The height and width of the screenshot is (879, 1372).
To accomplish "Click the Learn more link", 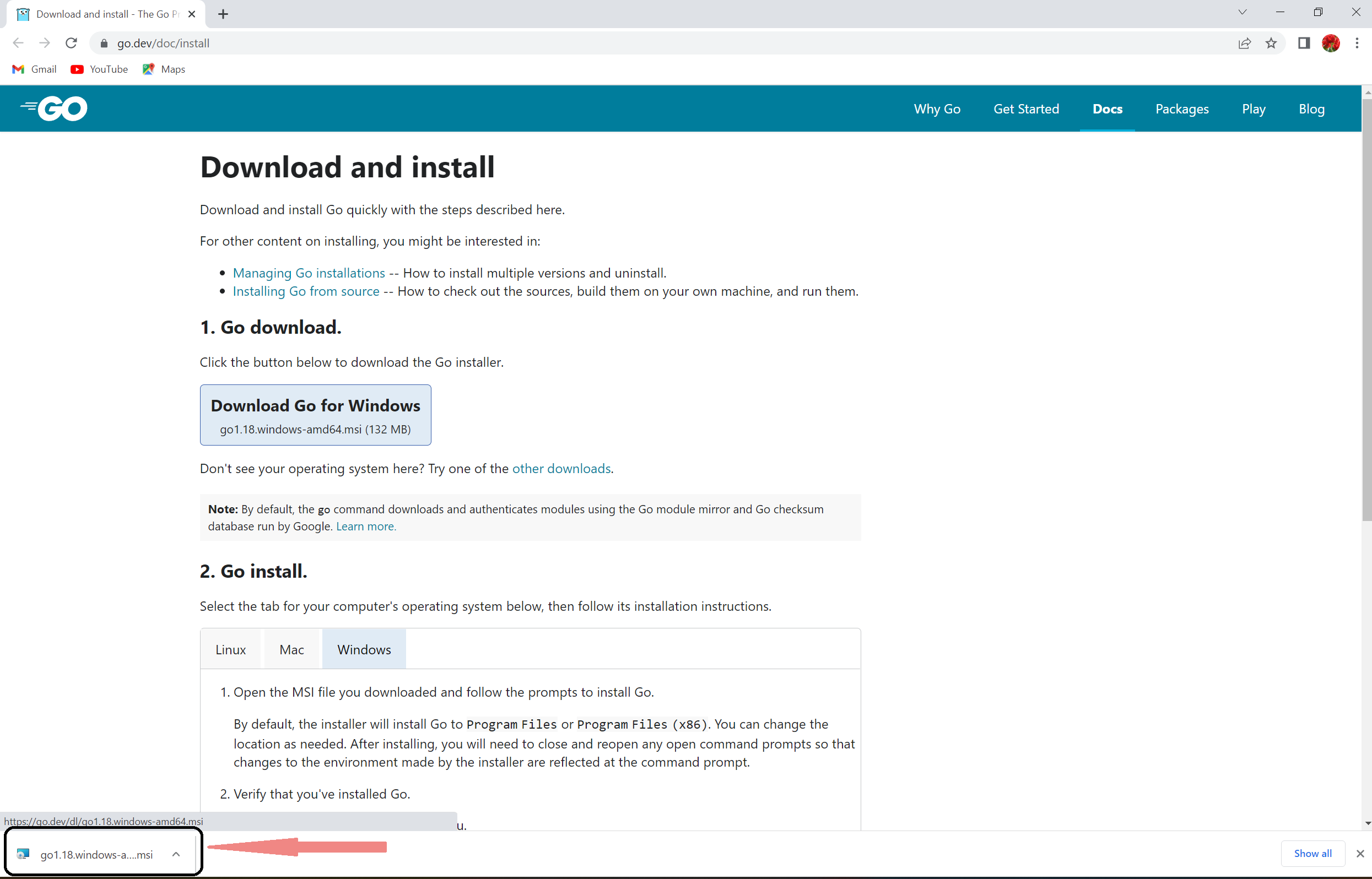I will pos(366,527).
